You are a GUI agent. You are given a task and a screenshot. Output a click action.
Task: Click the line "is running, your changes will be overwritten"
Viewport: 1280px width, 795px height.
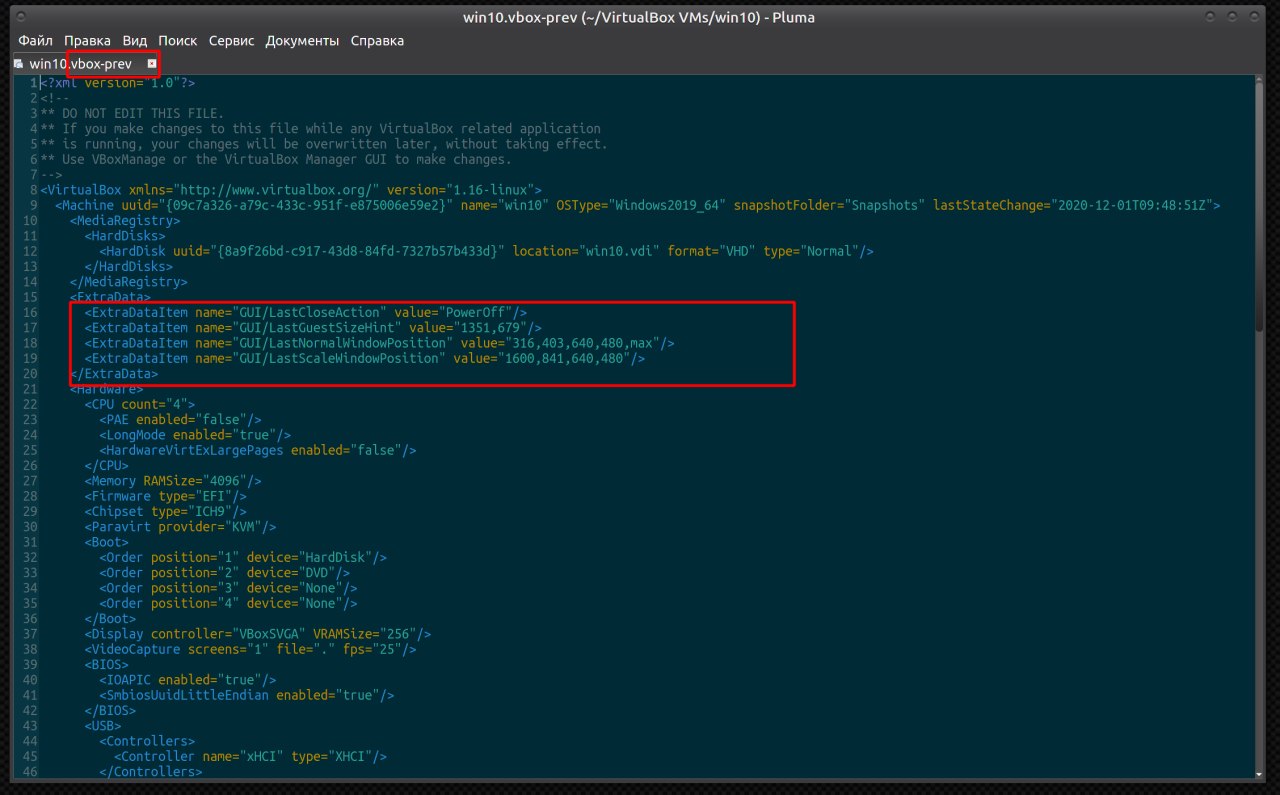(x=323, y=144)
